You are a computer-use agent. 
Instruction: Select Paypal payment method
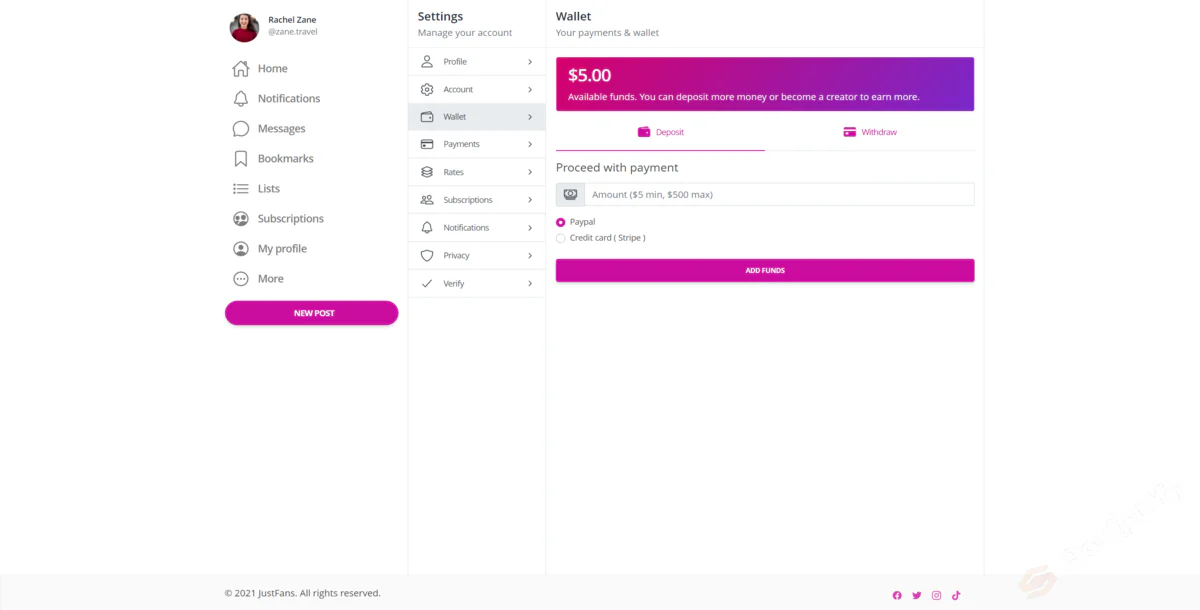click(x=561, y=222)
